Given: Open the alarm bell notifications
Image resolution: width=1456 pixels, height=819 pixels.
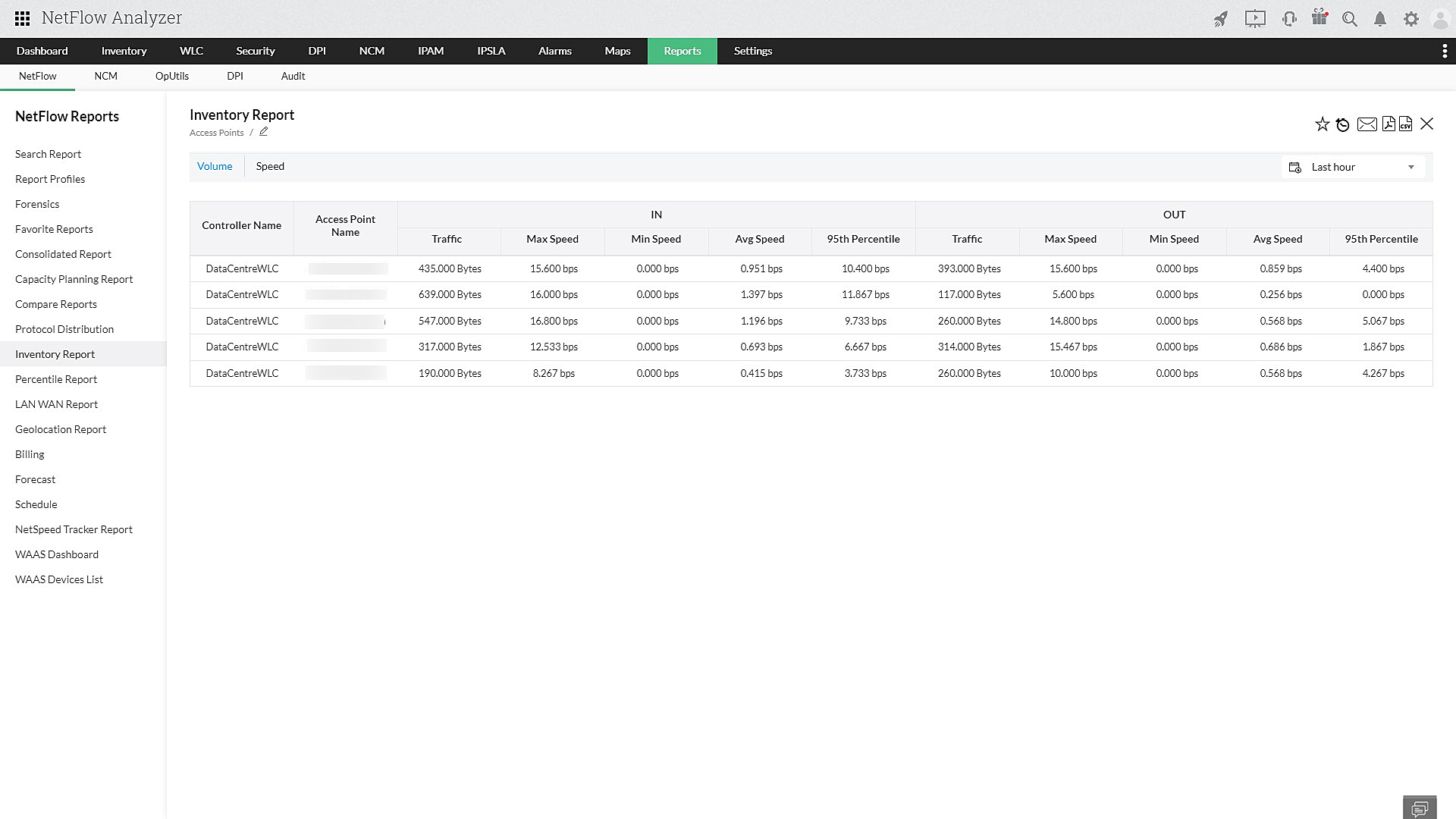Looking at the screenshot, I should pyautogui.click(x=1380, y=19).
